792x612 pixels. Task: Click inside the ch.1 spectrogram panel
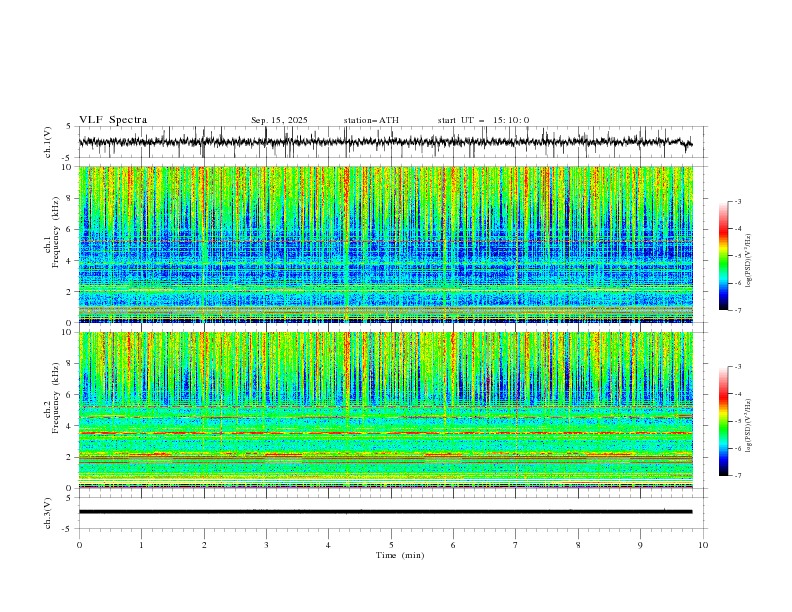386,244
